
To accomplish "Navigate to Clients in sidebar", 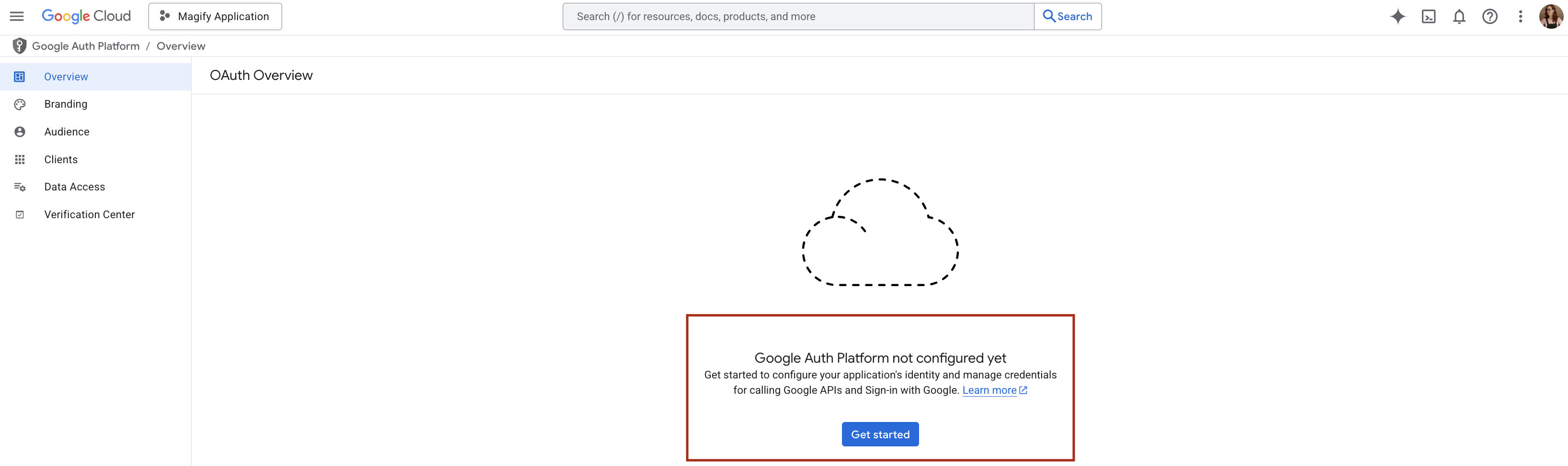I will point(61,159).
